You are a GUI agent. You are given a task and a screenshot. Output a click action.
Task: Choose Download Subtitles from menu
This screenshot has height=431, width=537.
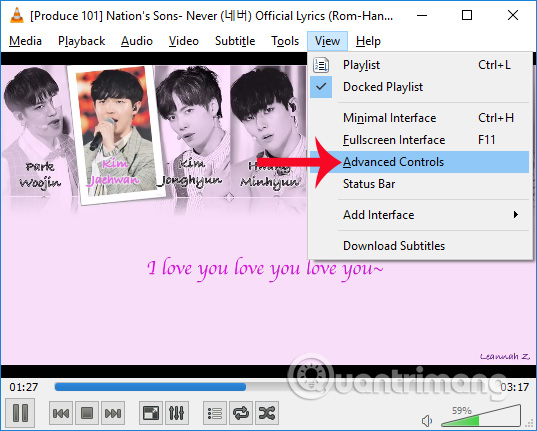click(x=420, y=246)
